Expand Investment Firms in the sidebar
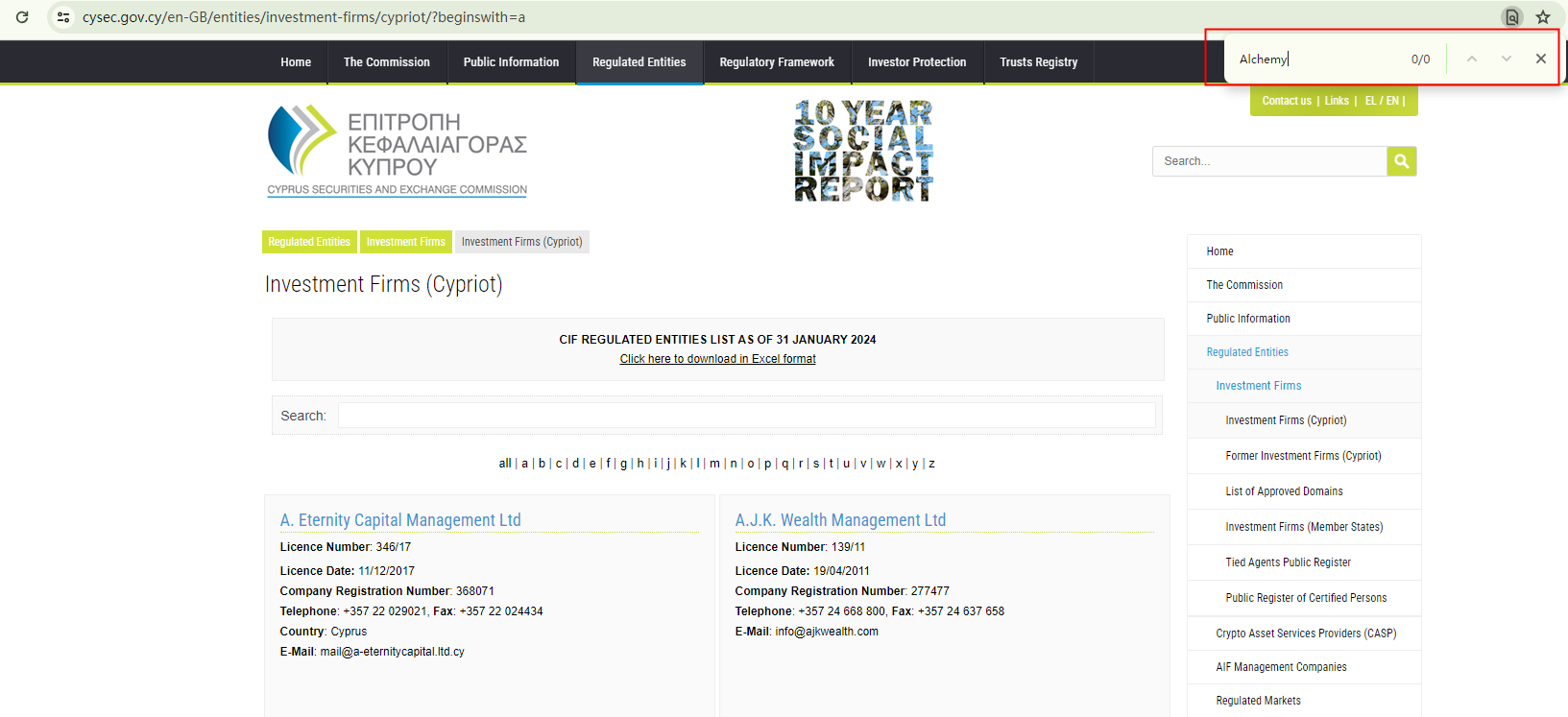 point(1258,386)
